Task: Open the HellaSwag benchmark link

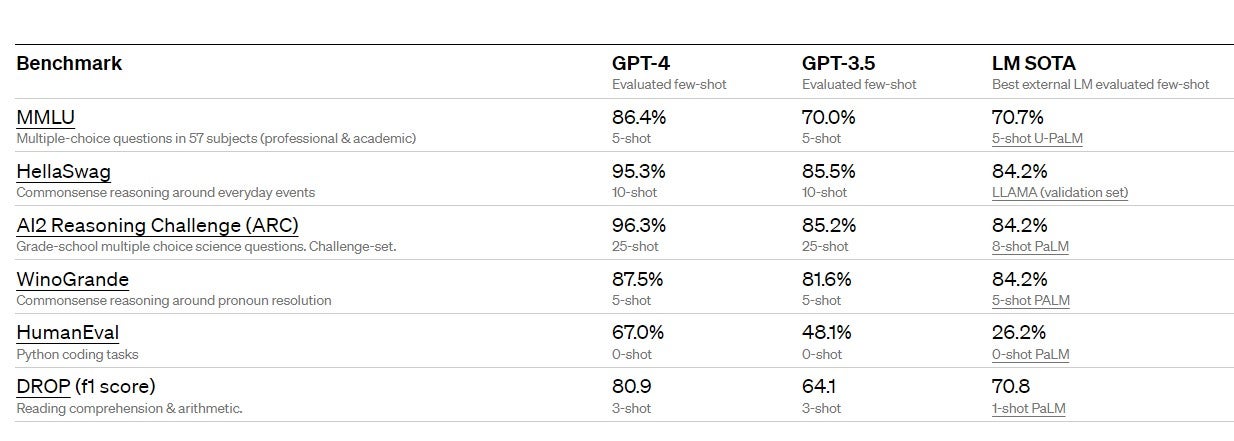Action: point(63,172)
